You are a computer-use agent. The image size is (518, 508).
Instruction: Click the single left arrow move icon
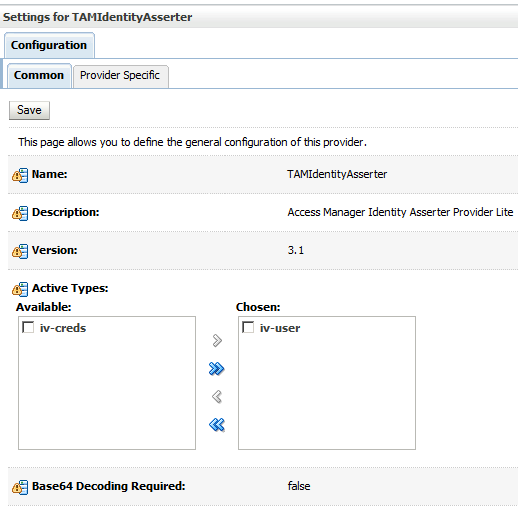[217, 397]
